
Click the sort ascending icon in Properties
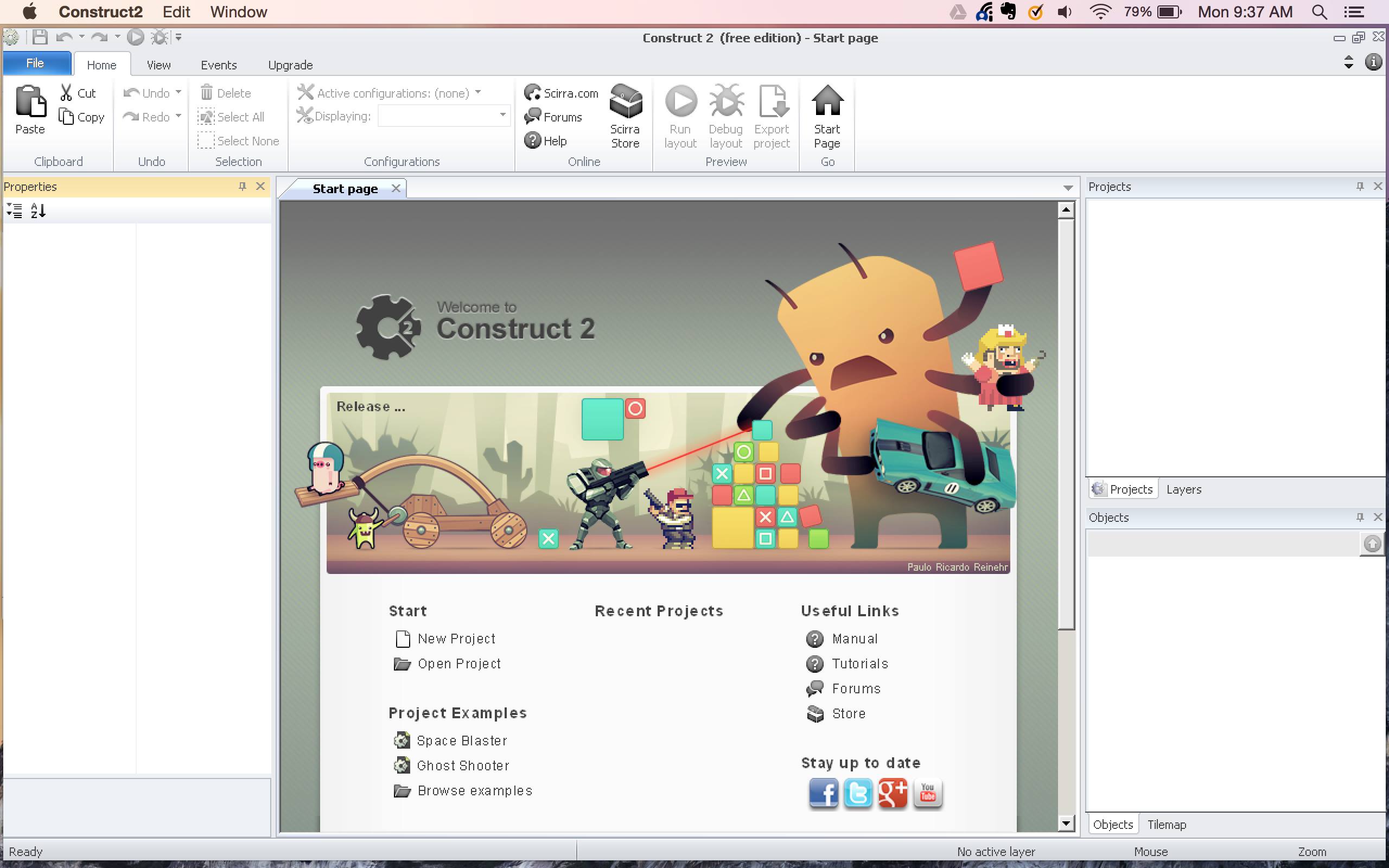(40, 211)
